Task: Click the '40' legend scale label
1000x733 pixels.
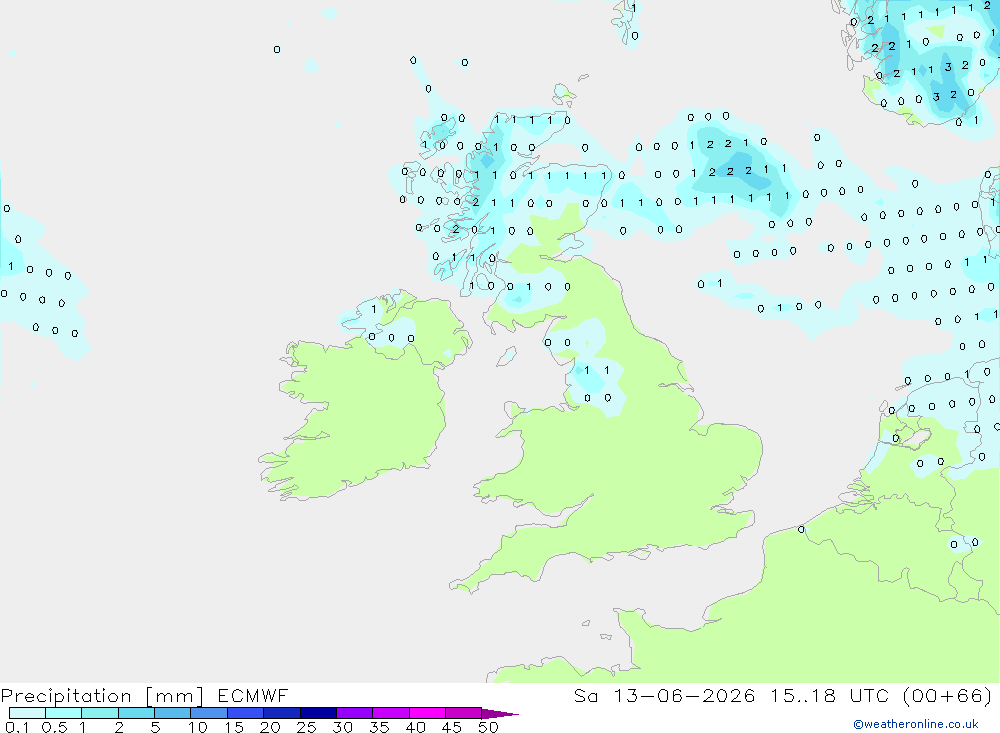Action: [x=415, y=727]
